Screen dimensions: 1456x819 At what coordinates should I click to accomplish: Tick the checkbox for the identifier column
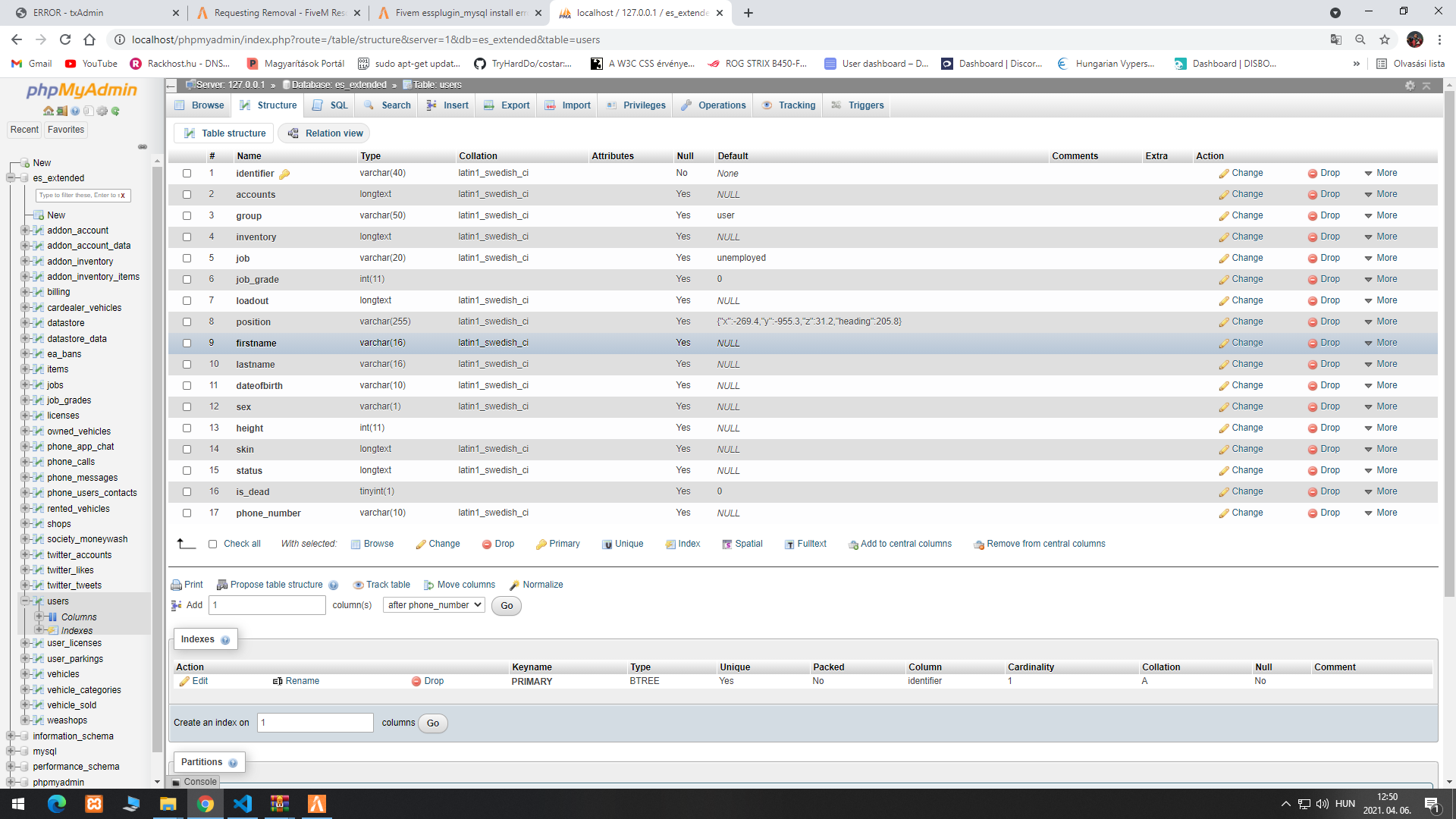click(x=187, y=174)
